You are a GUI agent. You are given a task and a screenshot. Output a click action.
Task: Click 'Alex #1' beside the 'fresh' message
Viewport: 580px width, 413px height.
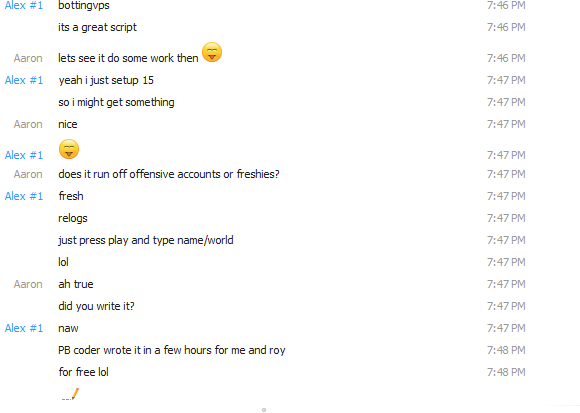(x=24, y=196)
